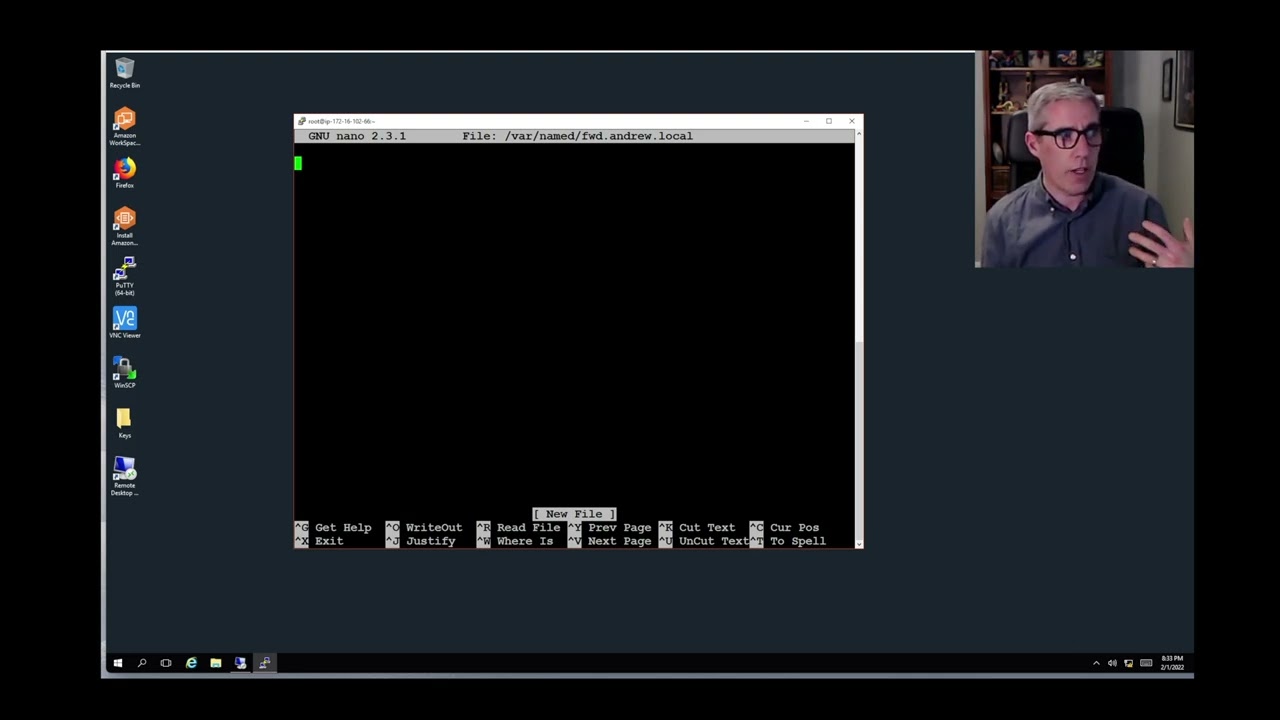Click the ^R Read File shortcut label

(x=518, y=528)
